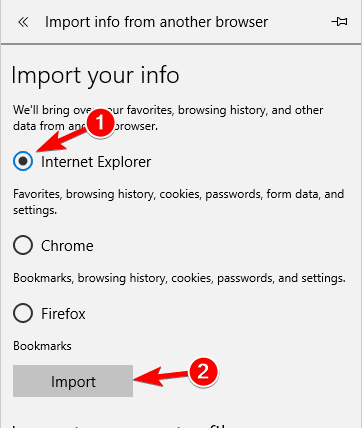Click the intro paragraph about bringing over favorites
This screenshot has width=362, height=428.
168,118
